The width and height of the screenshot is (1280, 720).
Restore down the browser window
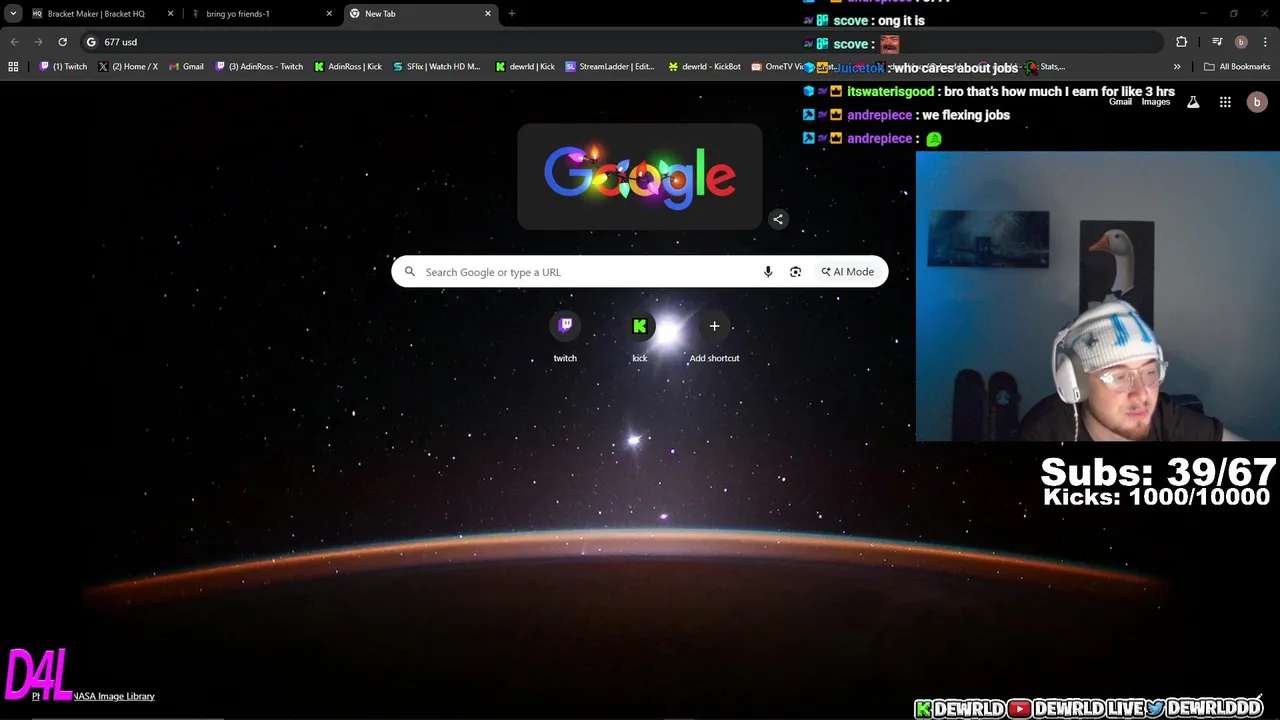(1234, 14)
